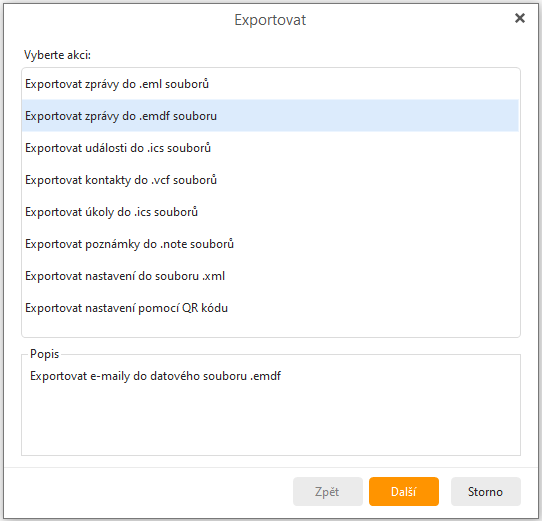The height and width of the screenshot is (521, 542).
Task: Click the orange Další button
Action: coord(404,492)
